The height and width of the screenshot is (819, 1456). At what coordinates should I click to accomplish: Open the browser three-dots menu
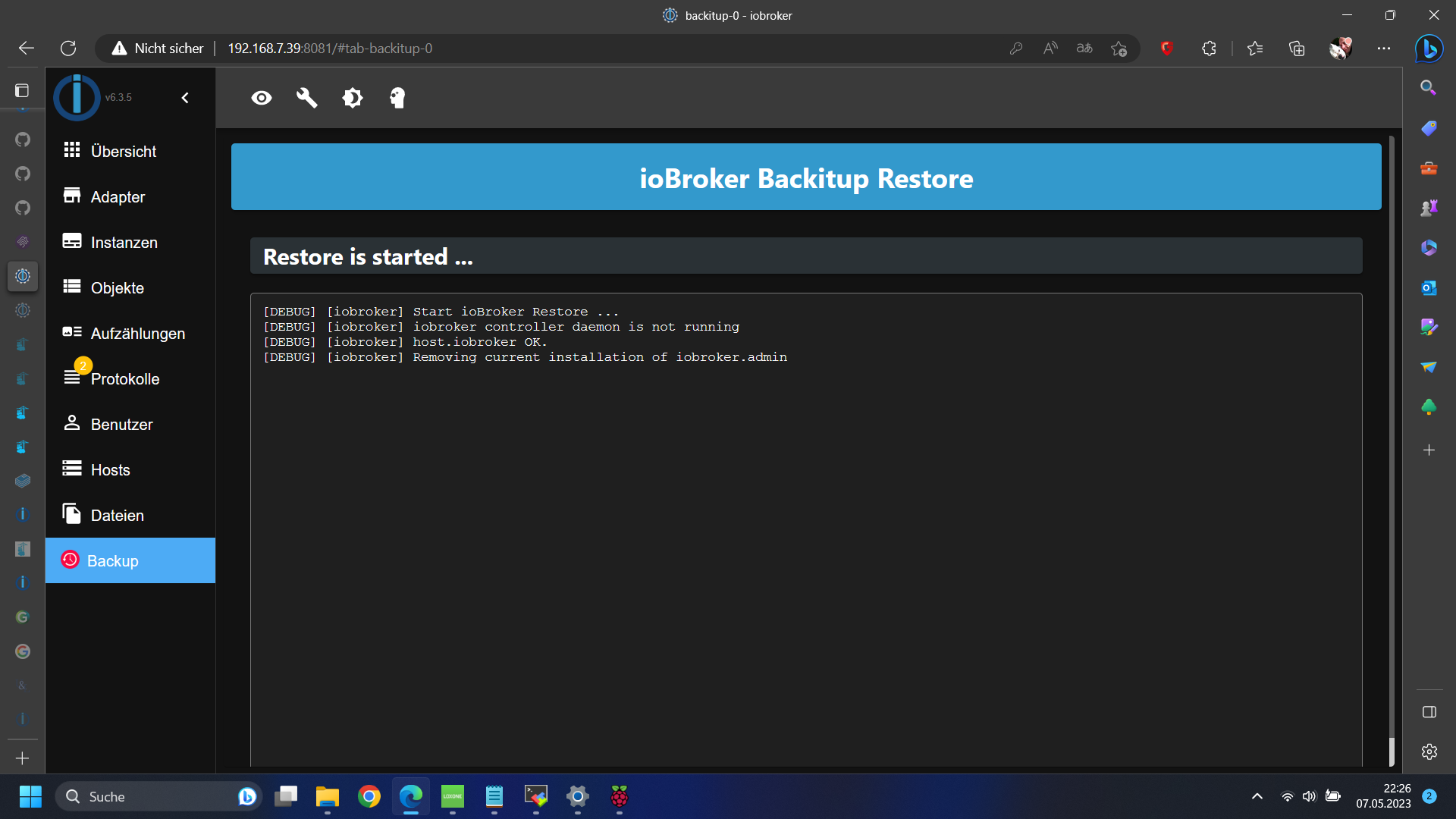pos(1384,49)
